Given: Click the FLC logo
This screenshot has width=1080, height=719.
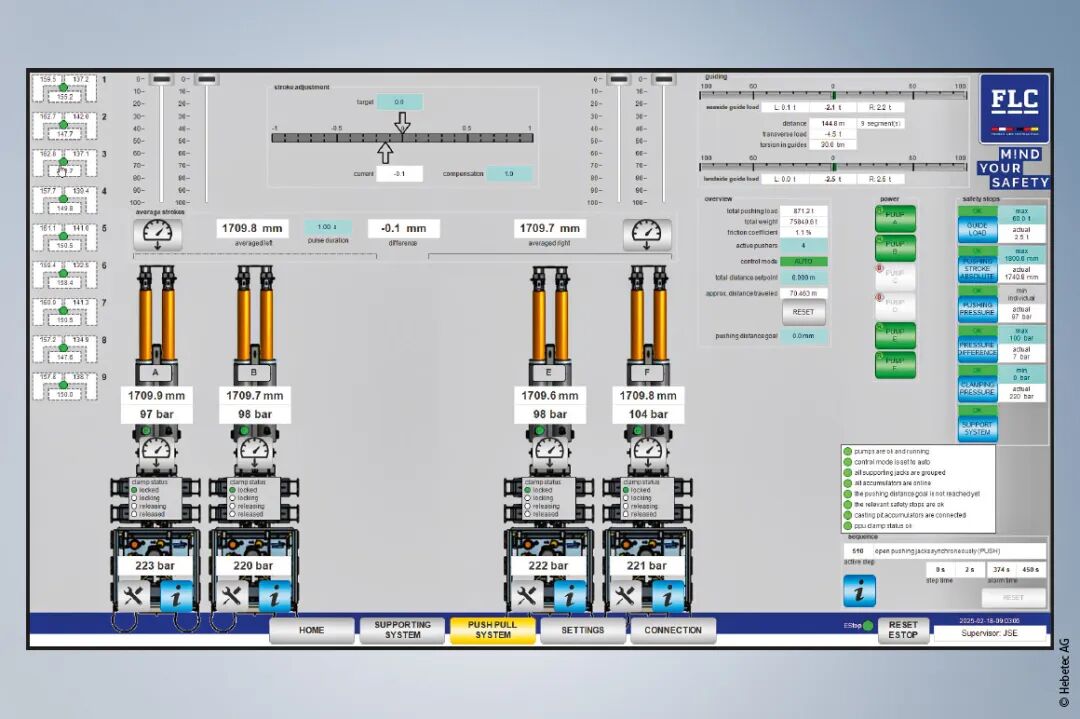Looking at the screenshot, I should [1014, 108].
